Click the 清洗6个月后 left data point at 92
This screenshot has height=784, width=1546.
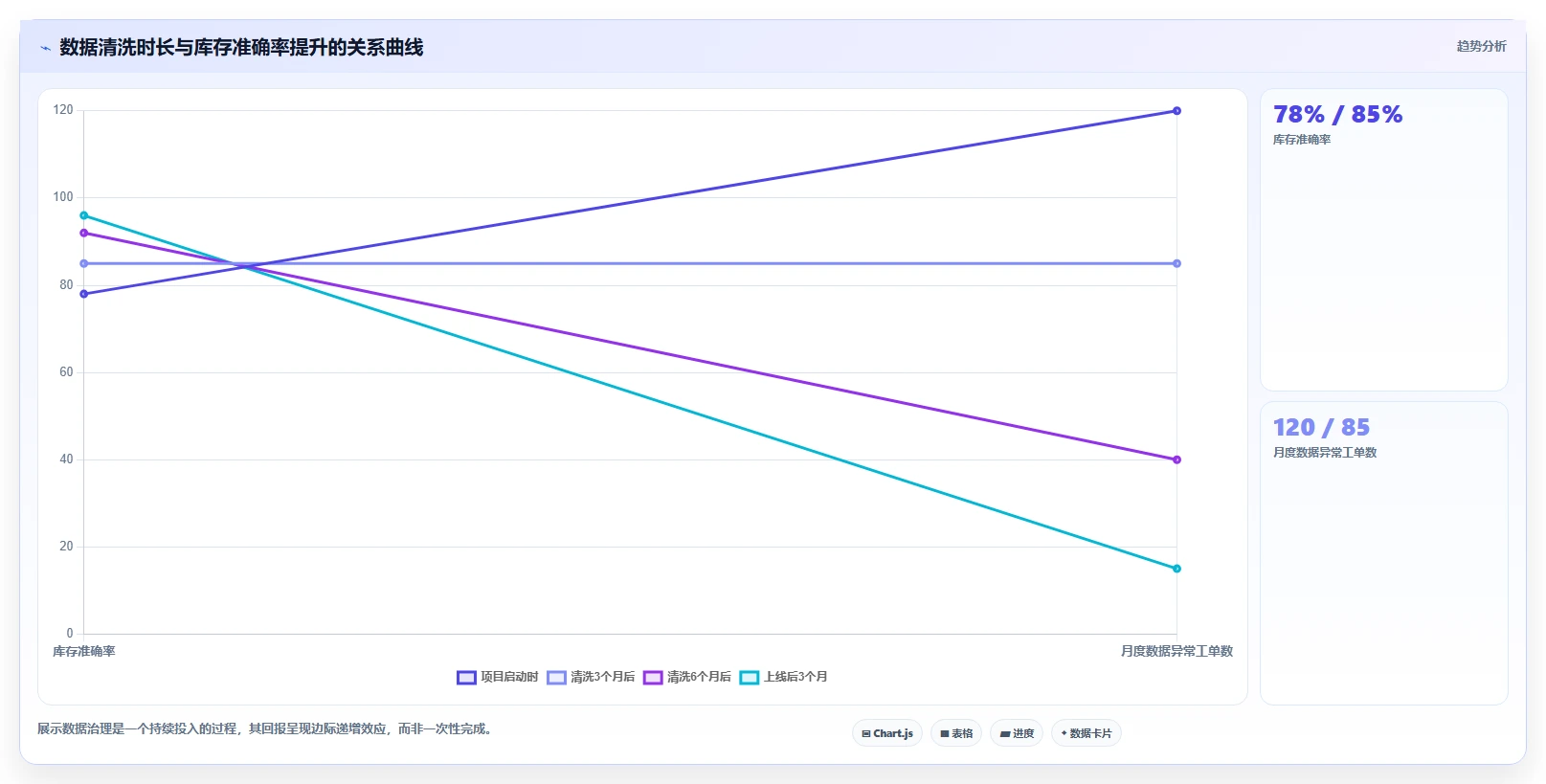84,233
